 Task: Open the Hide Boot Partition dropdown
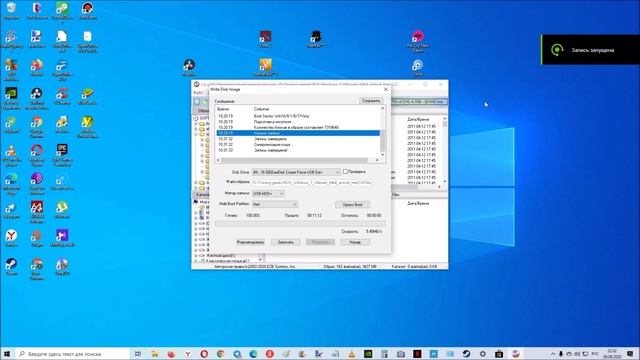[275, 204]
